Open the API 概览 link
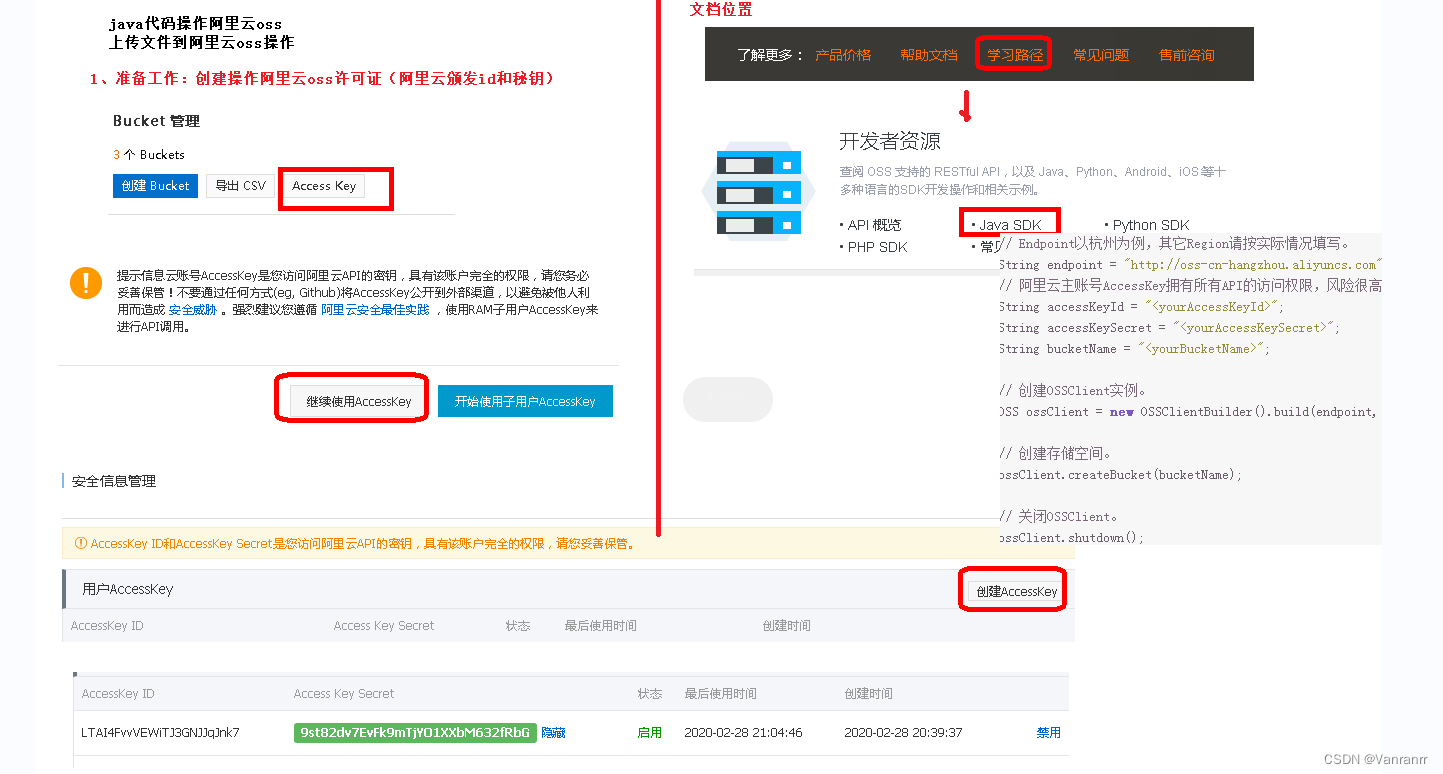 tap(874, 225)
